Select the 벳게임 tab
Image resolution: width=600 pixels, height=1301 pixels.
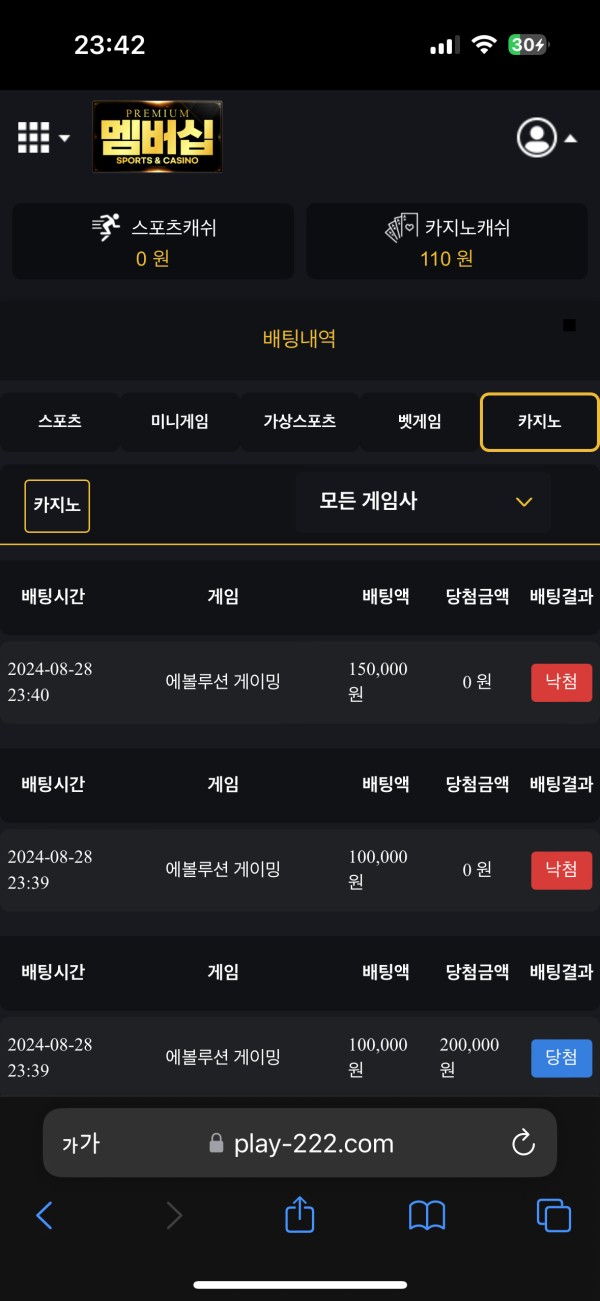[419, 422]
